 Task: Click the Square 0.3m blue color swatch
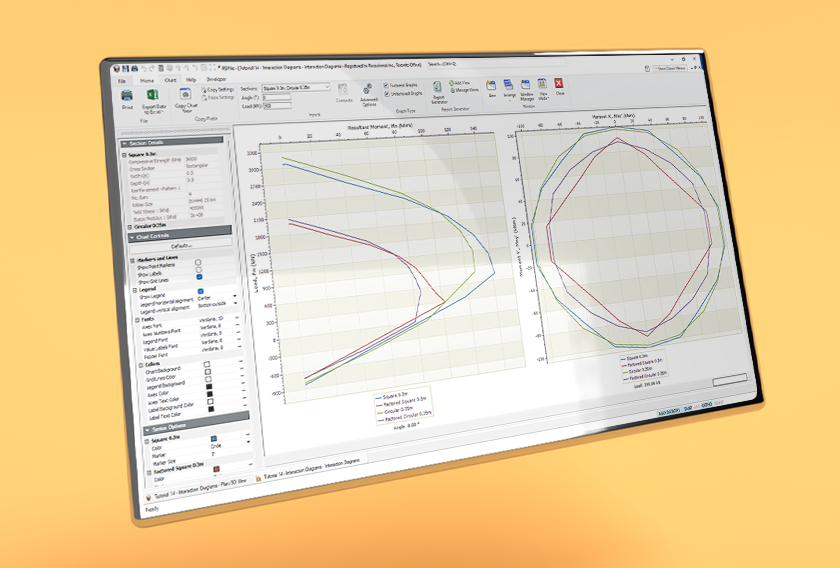click(x=214, y=438)
